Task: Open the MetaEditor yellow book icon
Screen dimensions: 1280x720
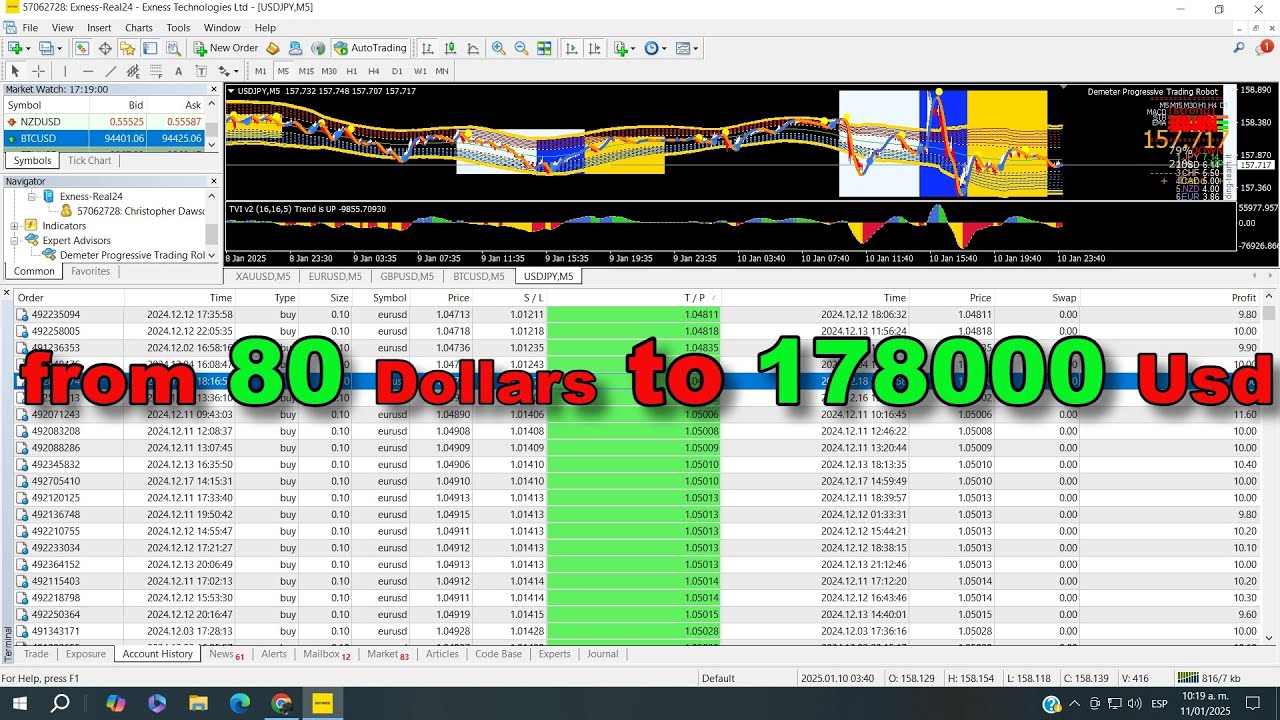Action: click(x=272, y=48)
